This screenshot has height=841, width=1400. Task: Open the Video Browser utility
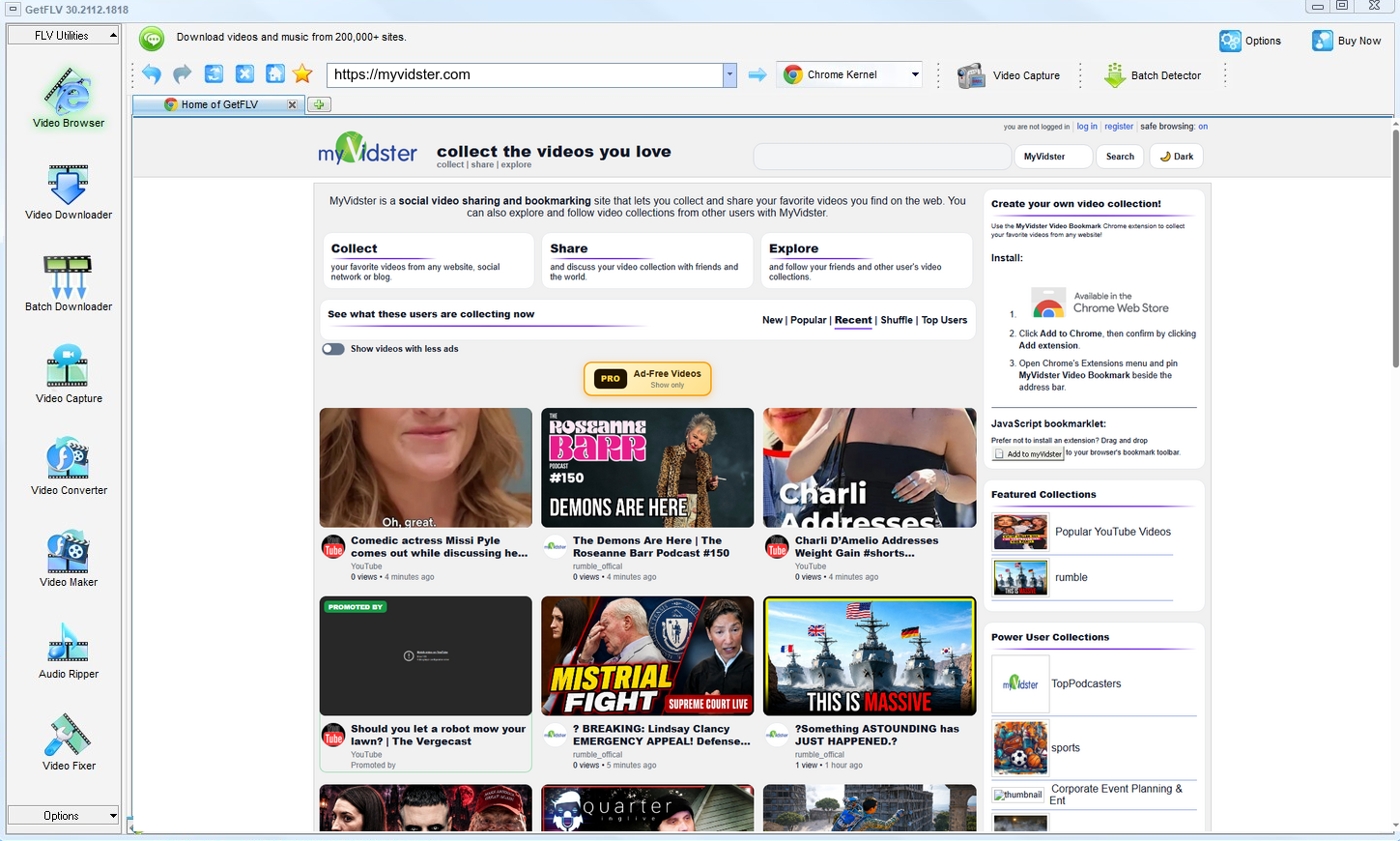point(69,97)
